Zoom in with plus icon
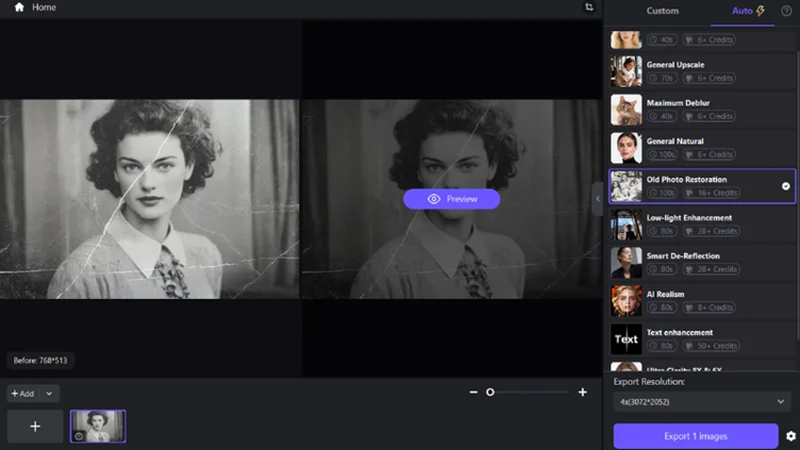This screenshot has width=800, height=450. (x=583, y=392)
